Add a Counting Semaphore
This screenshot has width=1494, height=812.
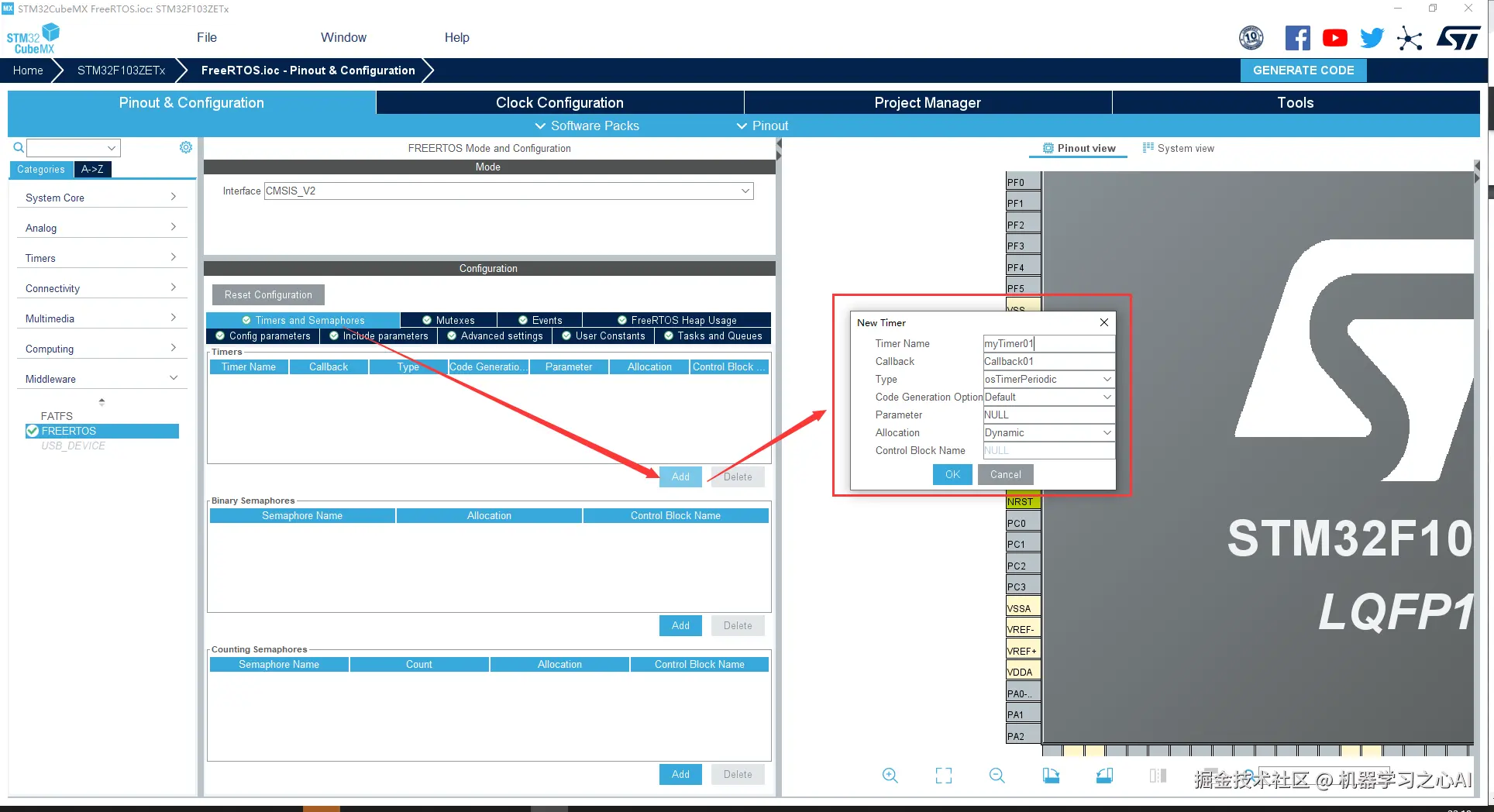pos(680,774)
